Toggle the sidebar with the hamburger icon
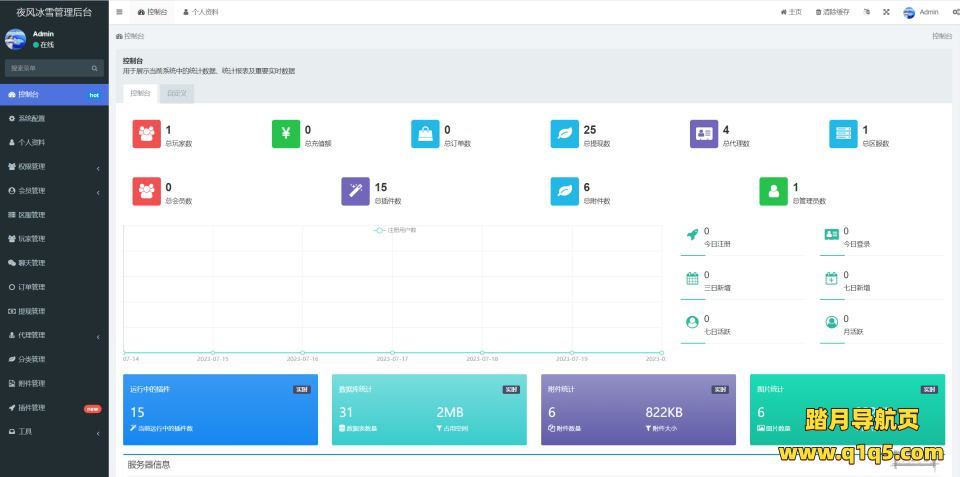960x477 pixels. 120,12
